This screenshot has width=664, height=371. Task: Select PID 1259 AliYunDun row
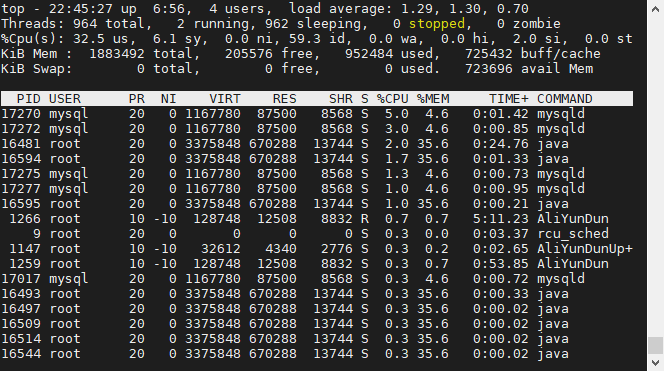coord(317,264)
